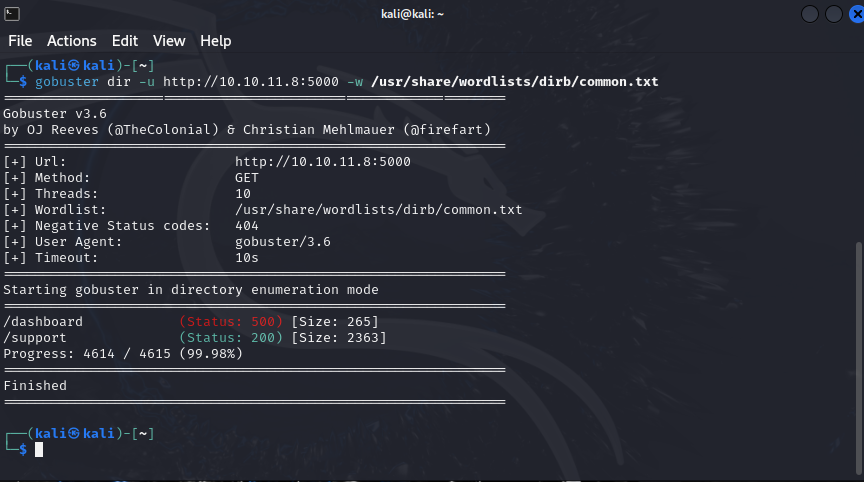Click the /dashboard result line
The width and height of the screenshot is (864, 482).
191,322
